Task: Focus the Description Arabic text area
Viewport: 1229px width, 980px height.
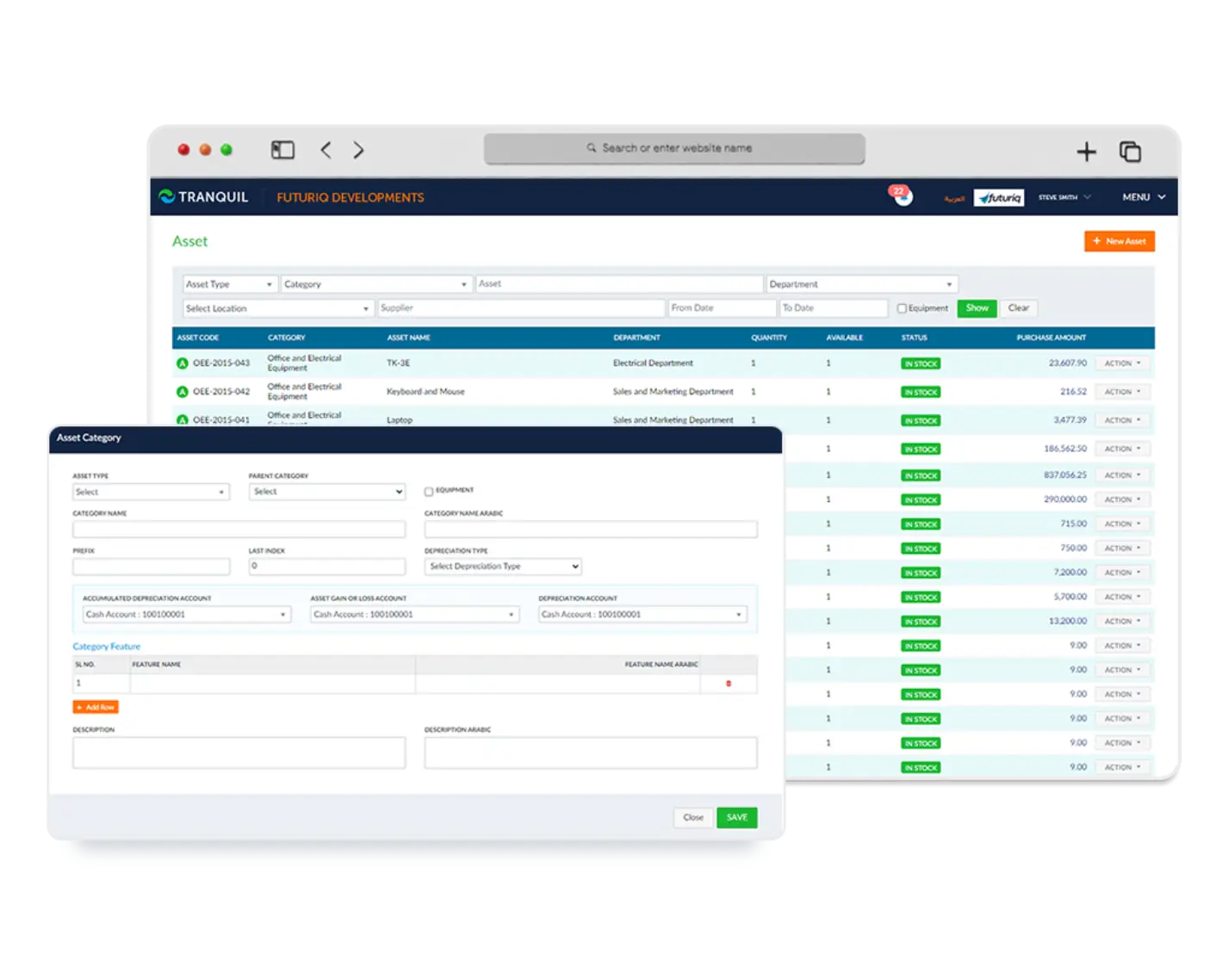Action: [x=591, y=753]
